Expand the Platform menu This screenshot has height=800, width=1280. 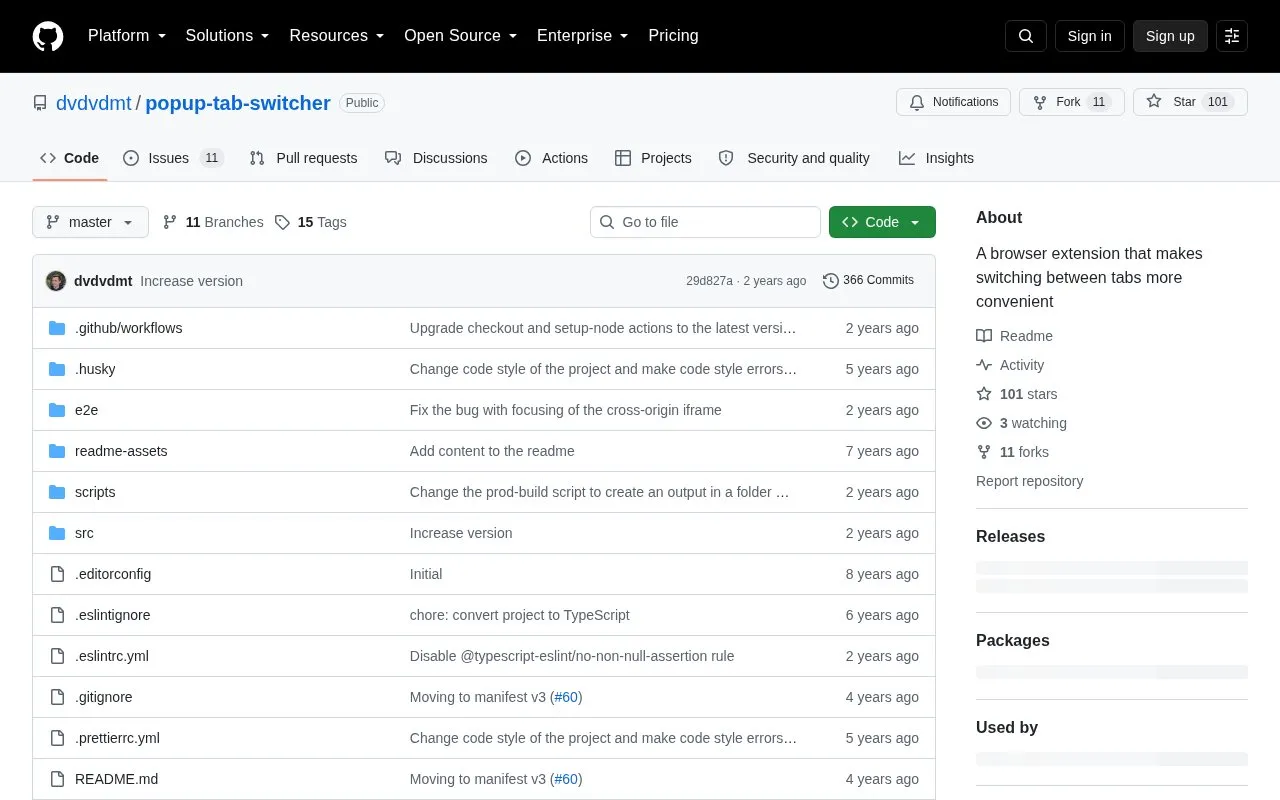pos(127,36)
